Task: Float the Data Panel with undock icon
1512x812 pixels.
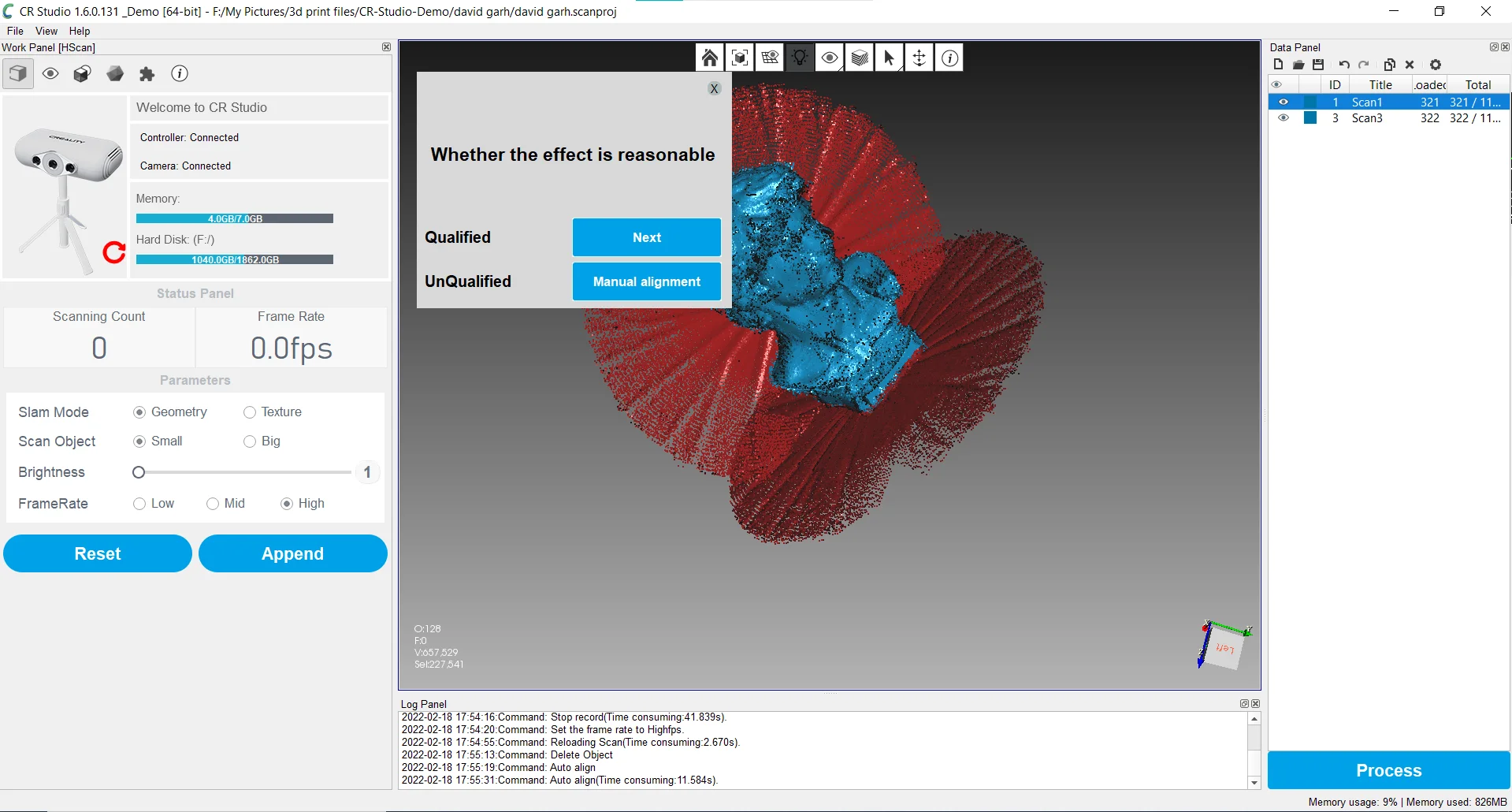Action: tap(1494, 47)
